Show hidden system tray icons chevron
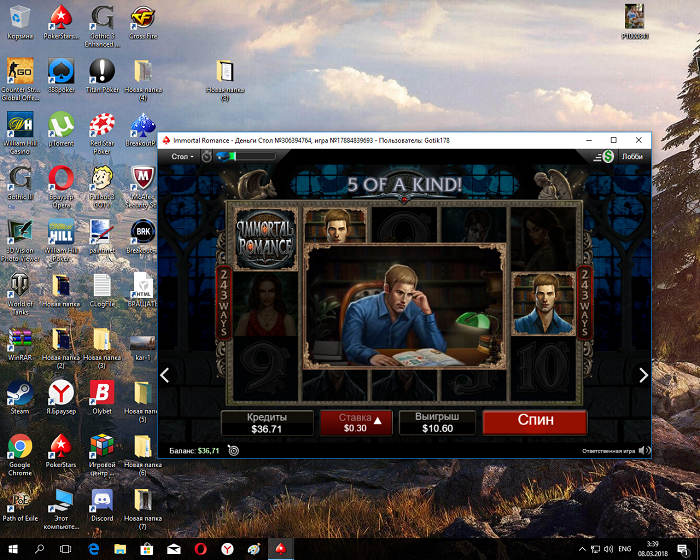 (582, 549)
